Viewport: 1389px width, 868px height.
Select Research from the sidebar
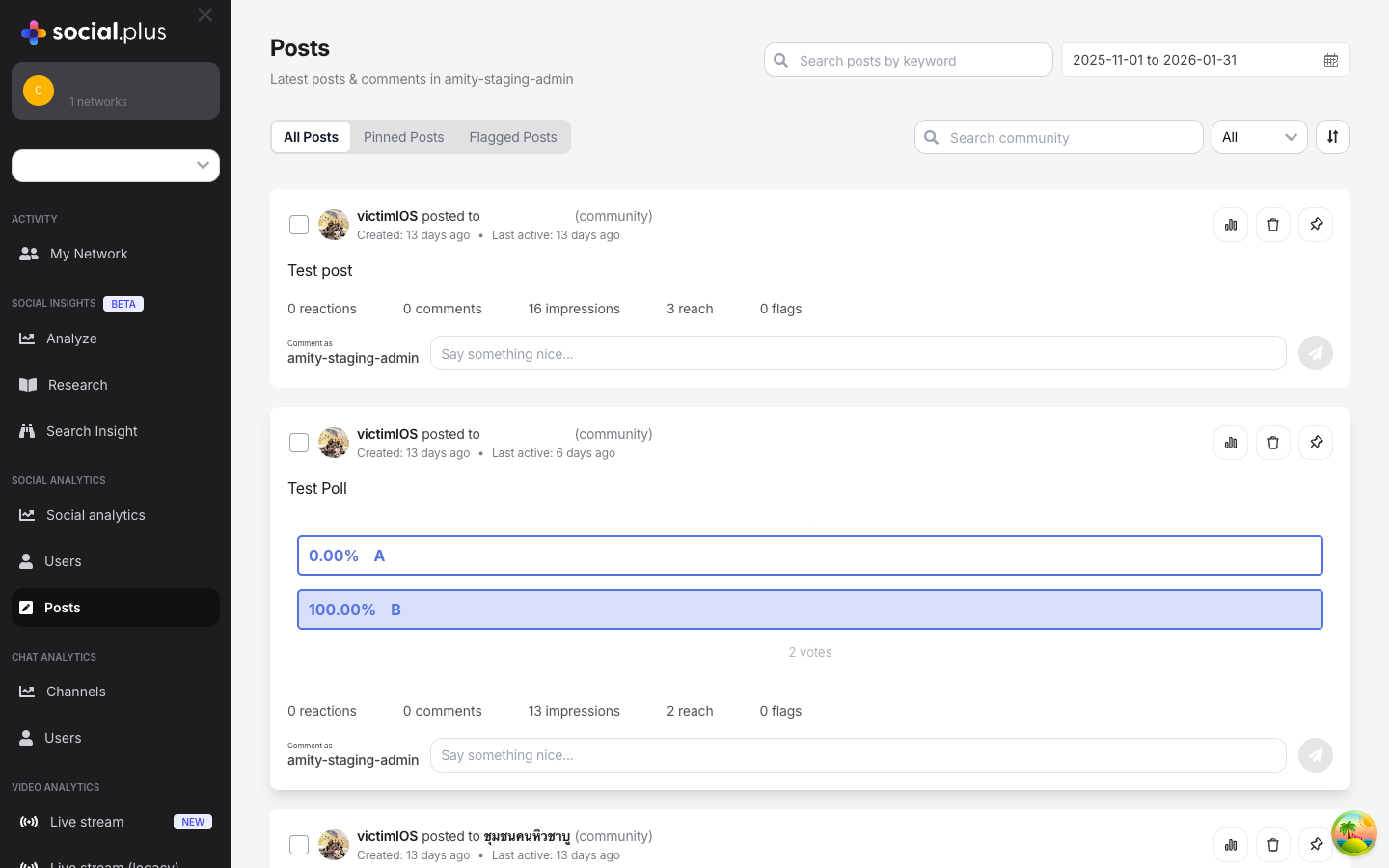pyautogui.click(x=77, y=385)
